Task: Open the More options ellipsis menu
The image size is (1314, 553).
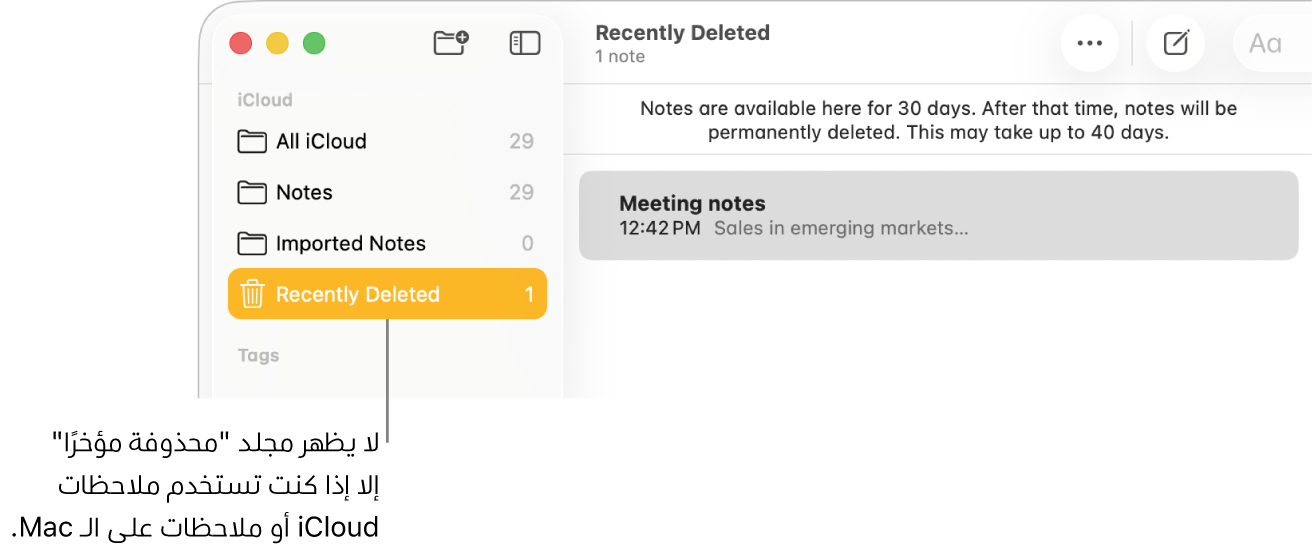Action: (x=1089, y=44)
